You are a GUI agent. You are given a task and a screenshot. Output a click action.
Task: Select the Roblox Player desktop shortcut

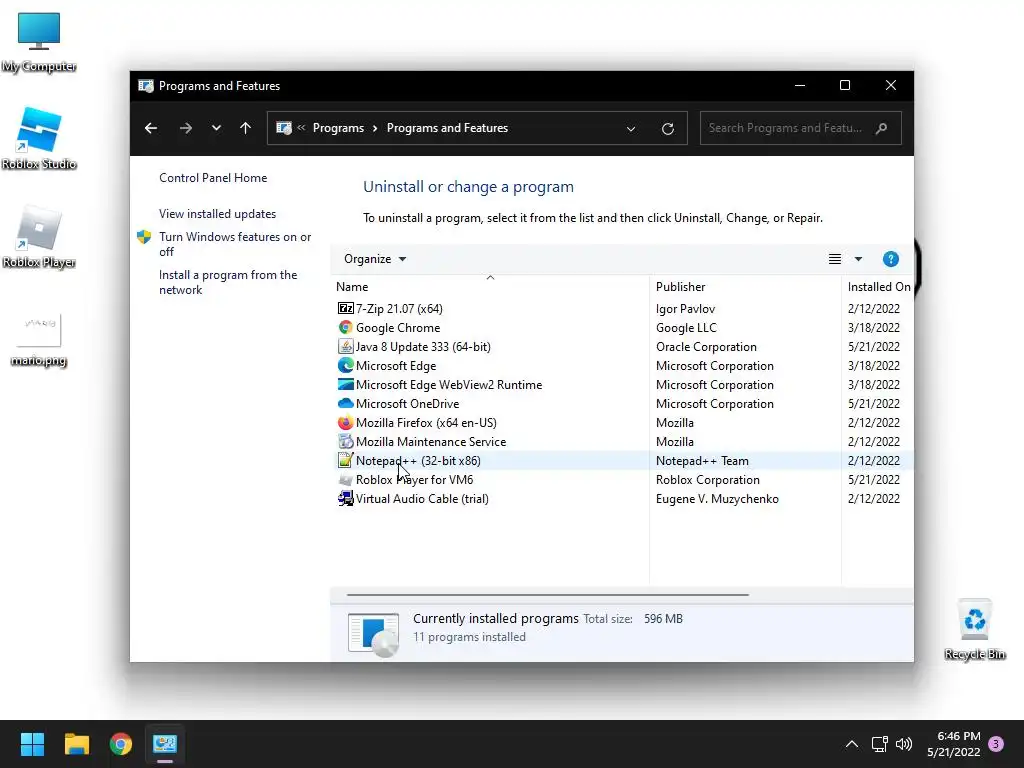[x=39, y=237]
